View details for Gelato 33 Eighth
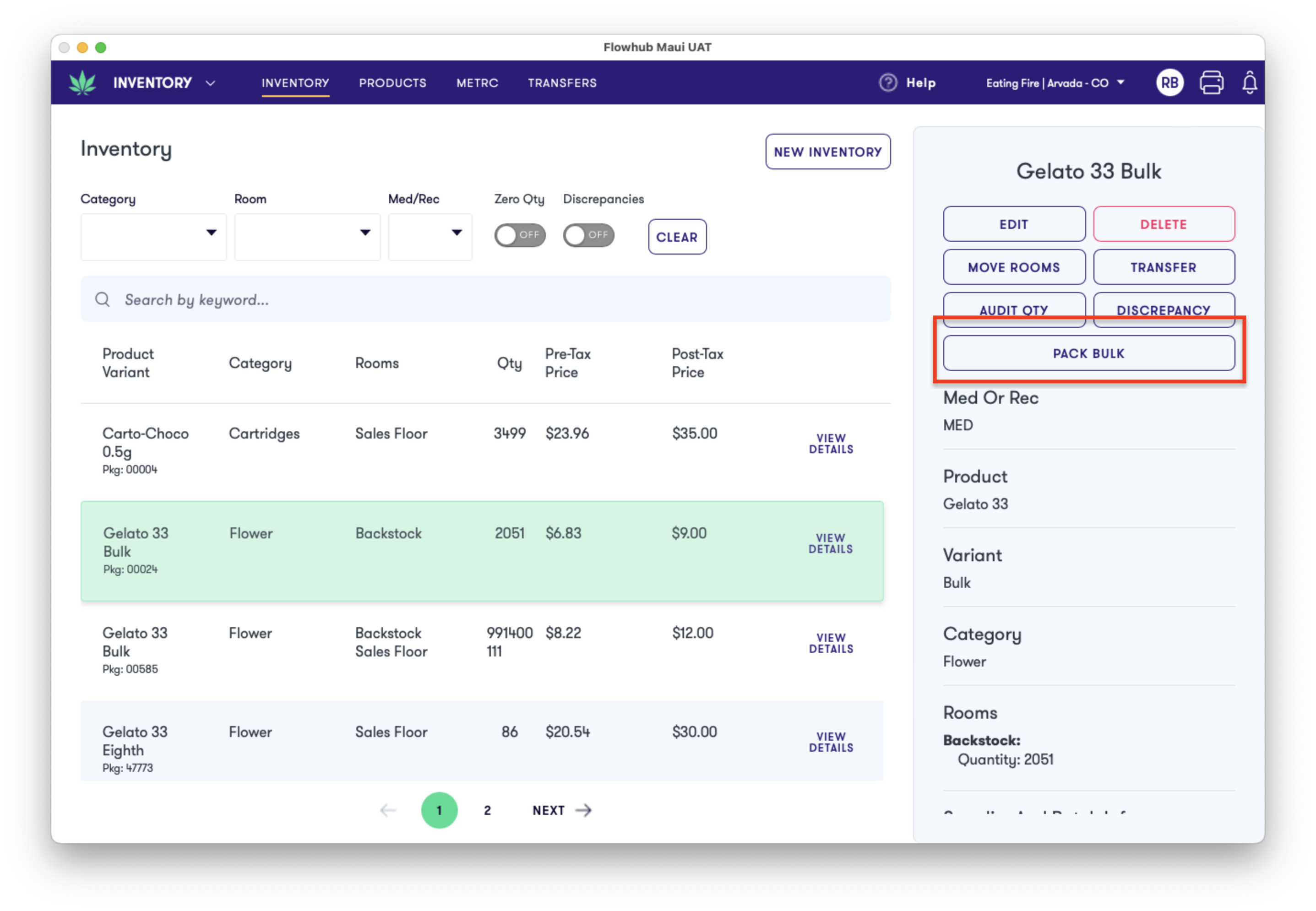The width and height of the screenshot is (1316, 911). pyautogui.click(x=831, y=742)
